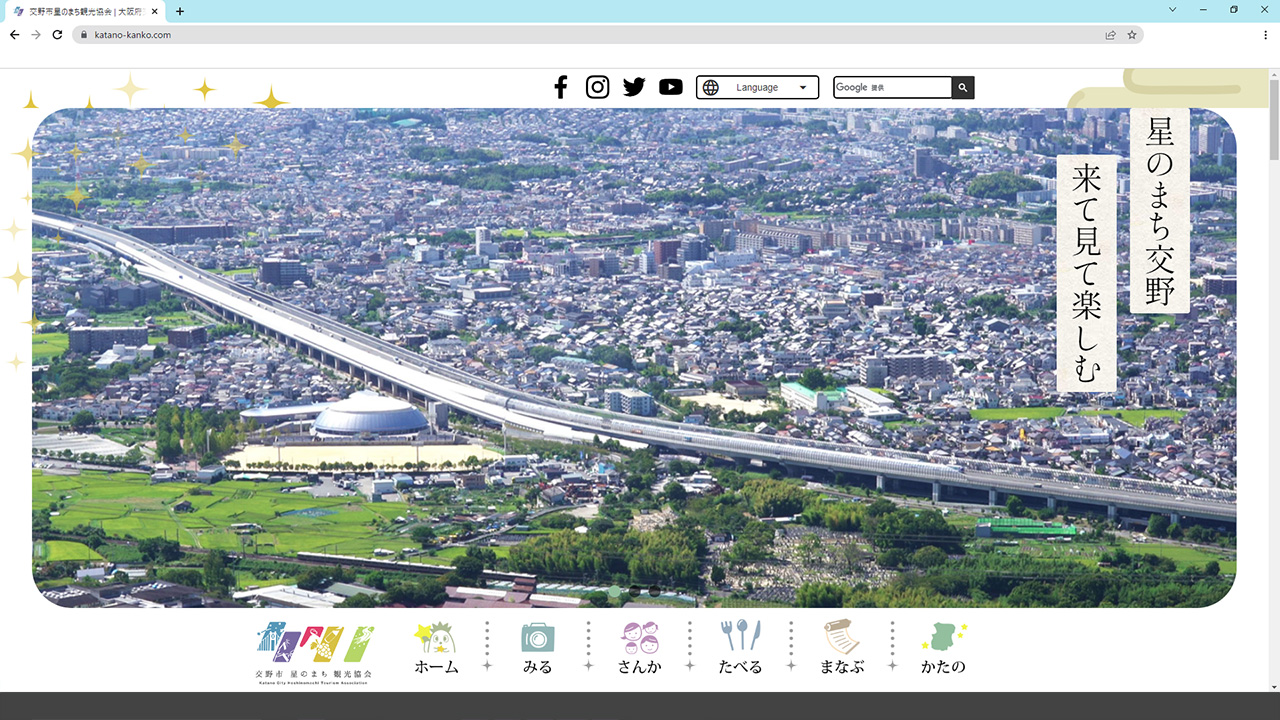Switch to the third carousel slide dot
This screenshot has width=1280, height=720.
[654, 591]
